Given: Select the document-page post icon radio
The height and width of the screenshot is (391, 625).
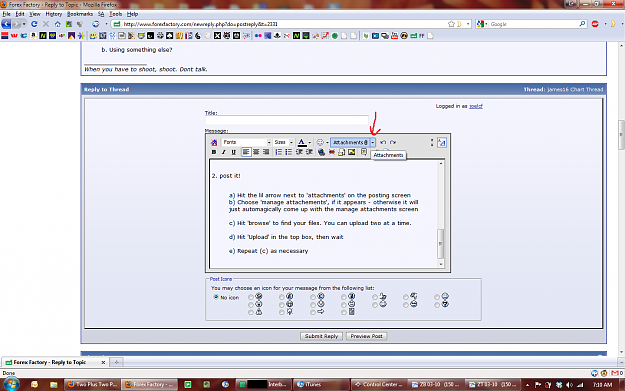Looking at the screenshot, I should pos(344,312).
